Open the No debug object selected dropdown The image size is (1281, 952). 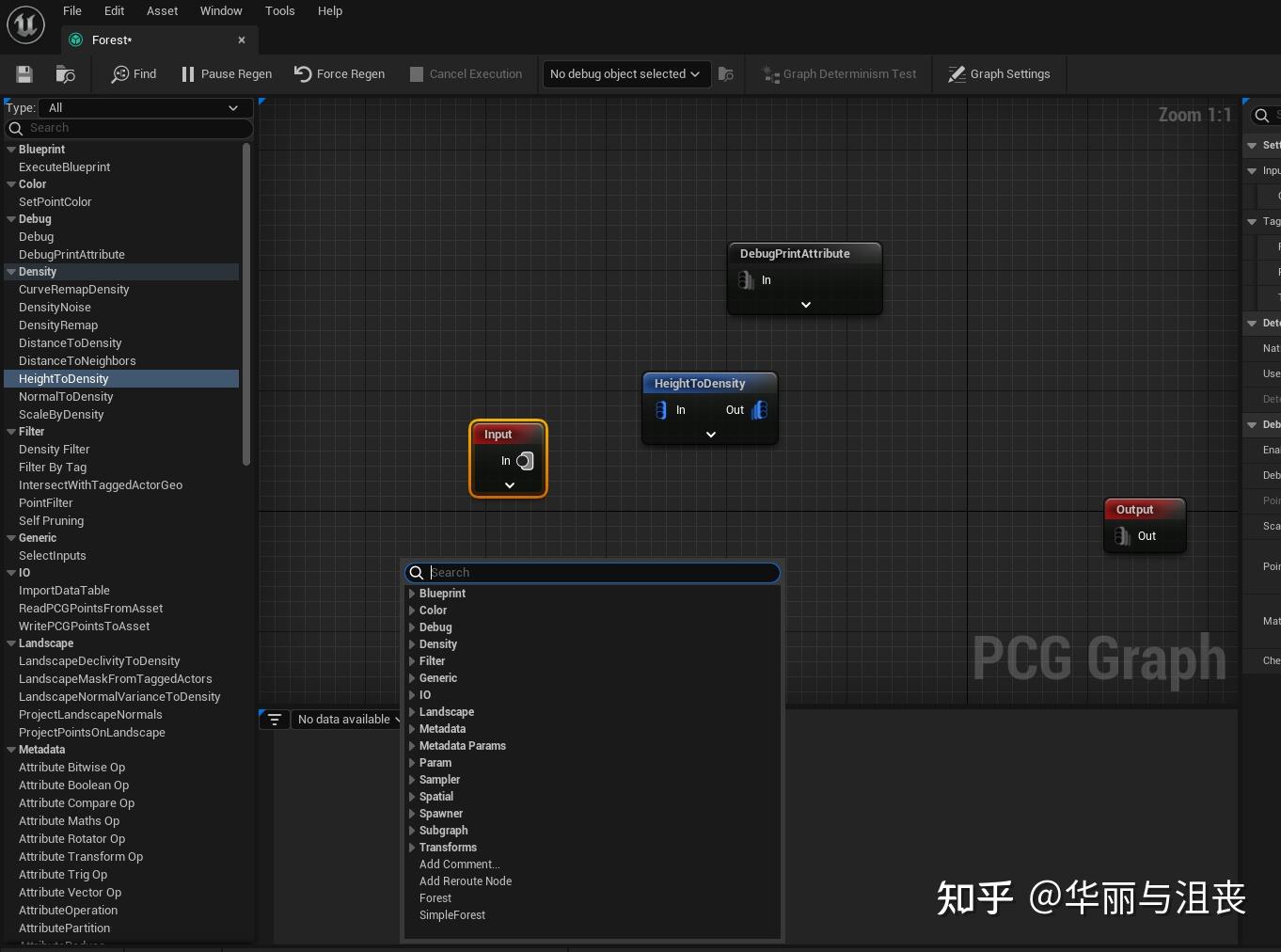(625, 74)
